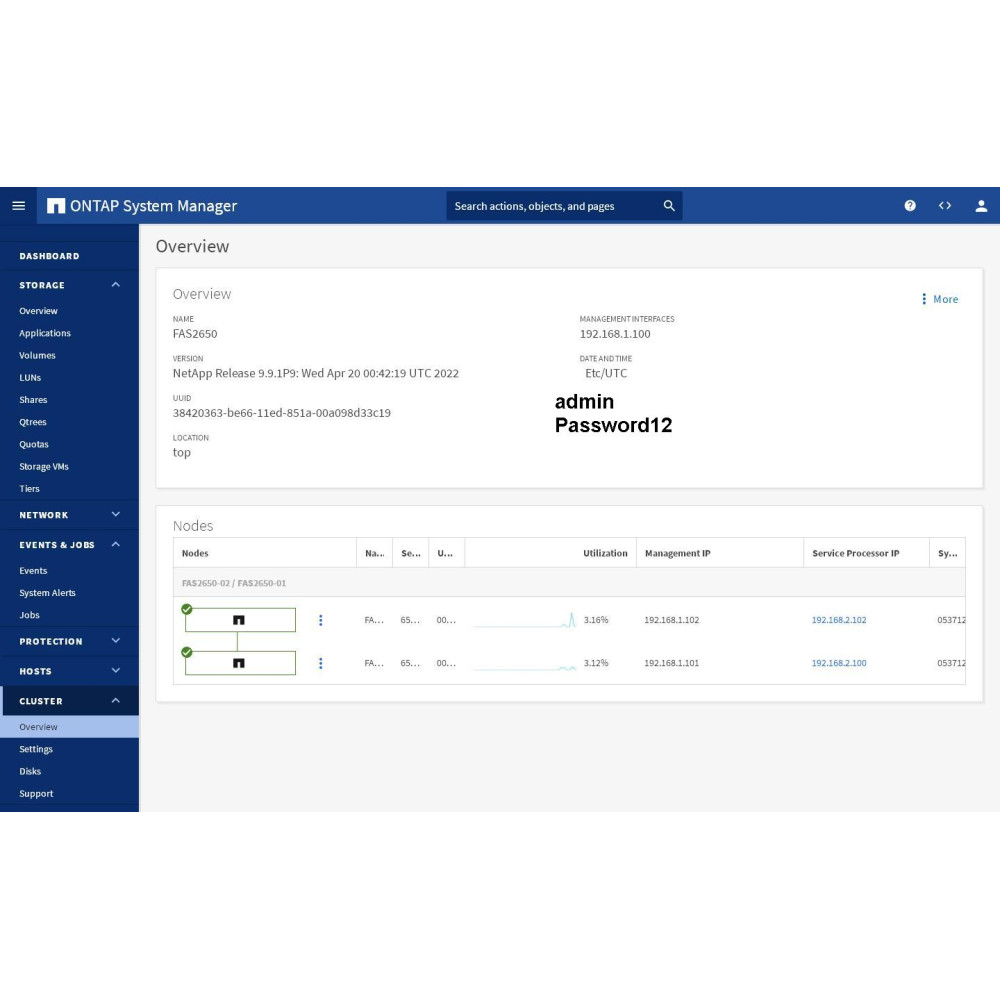Click the More button in Overview card

939,299
